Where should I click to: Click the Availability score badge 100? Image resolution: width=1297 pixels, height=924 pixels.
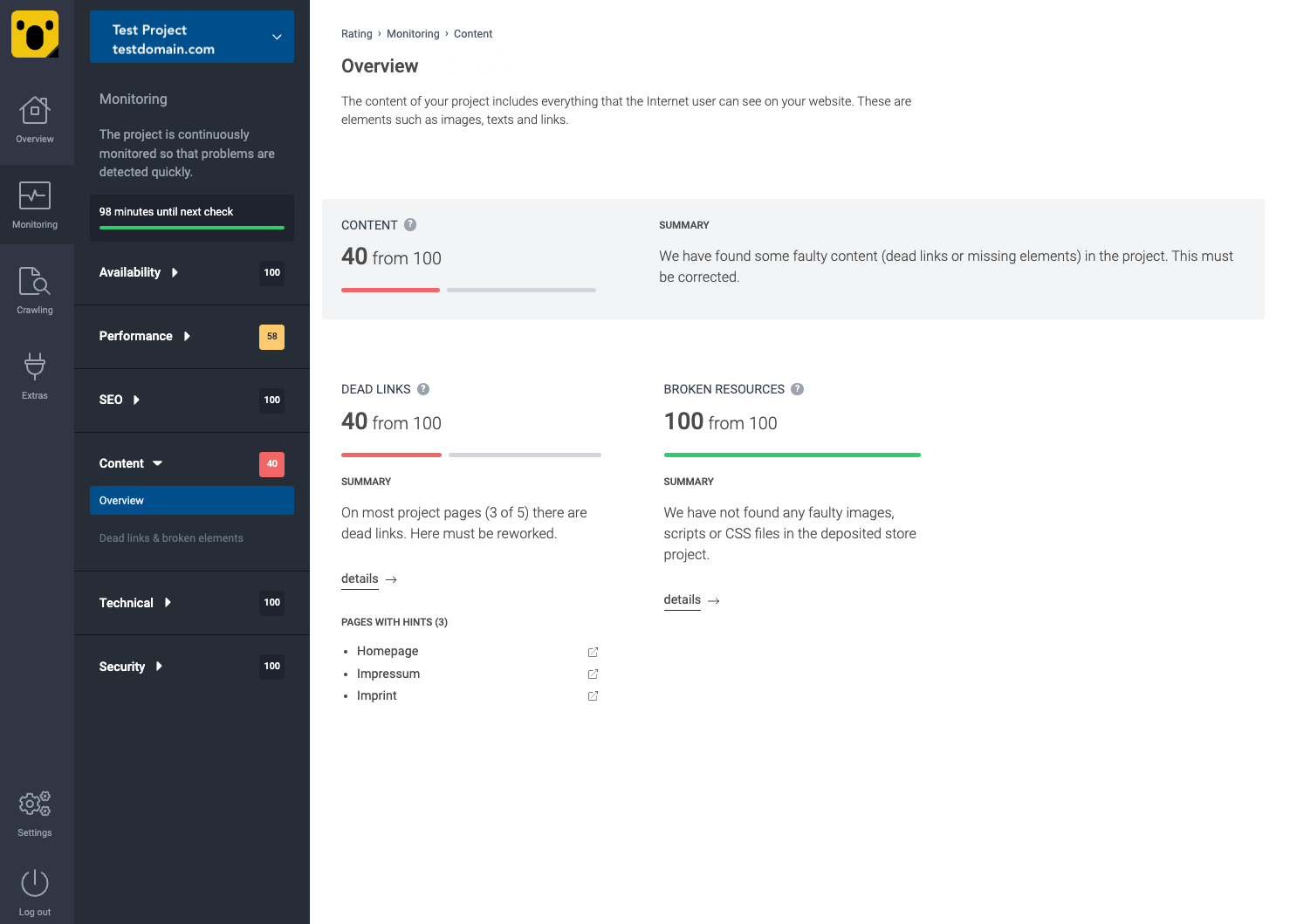(272, 273)
